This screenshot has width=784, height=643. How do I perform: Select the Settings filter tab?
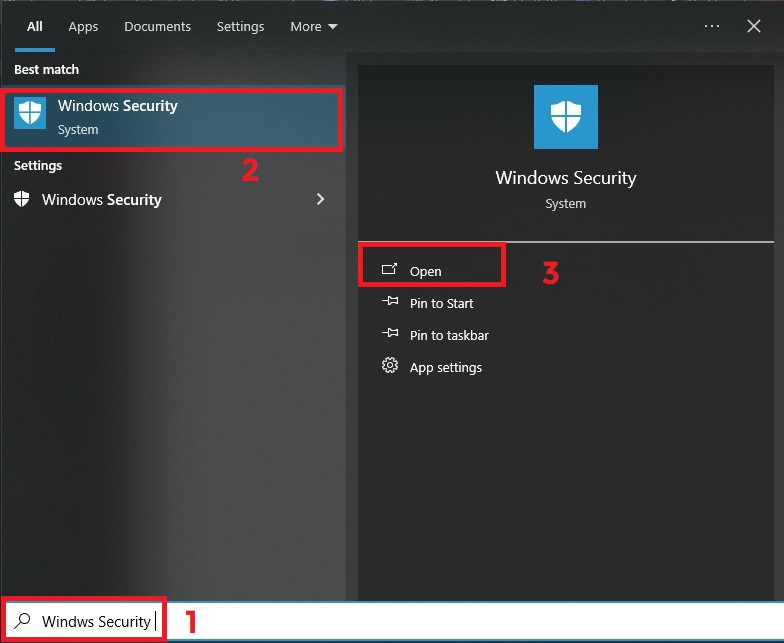point(240,26)
